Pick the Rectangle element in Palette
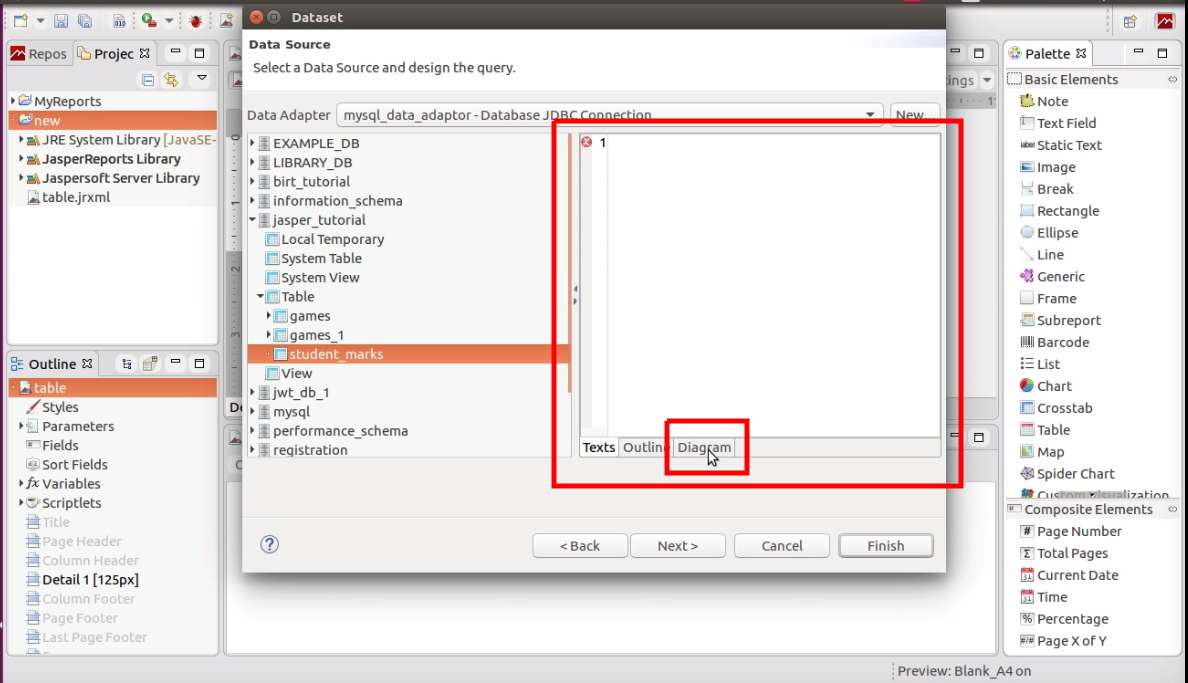The width and height of the screenshot is (1188, 683). (1059, 211)
